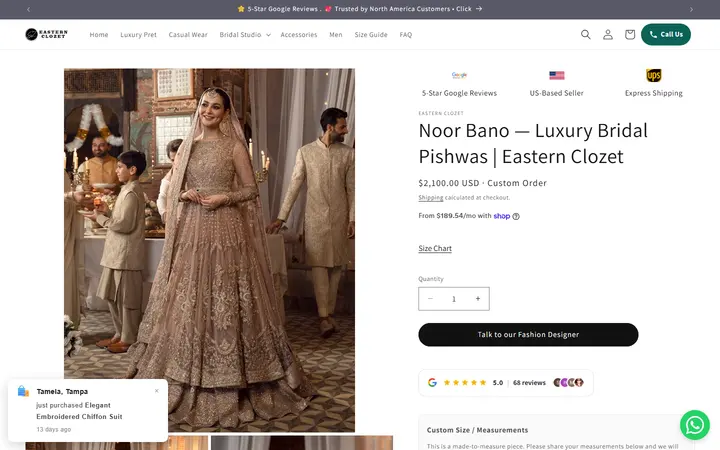
Task: Open Google 5.0 reviews widget
Action: 506,382
